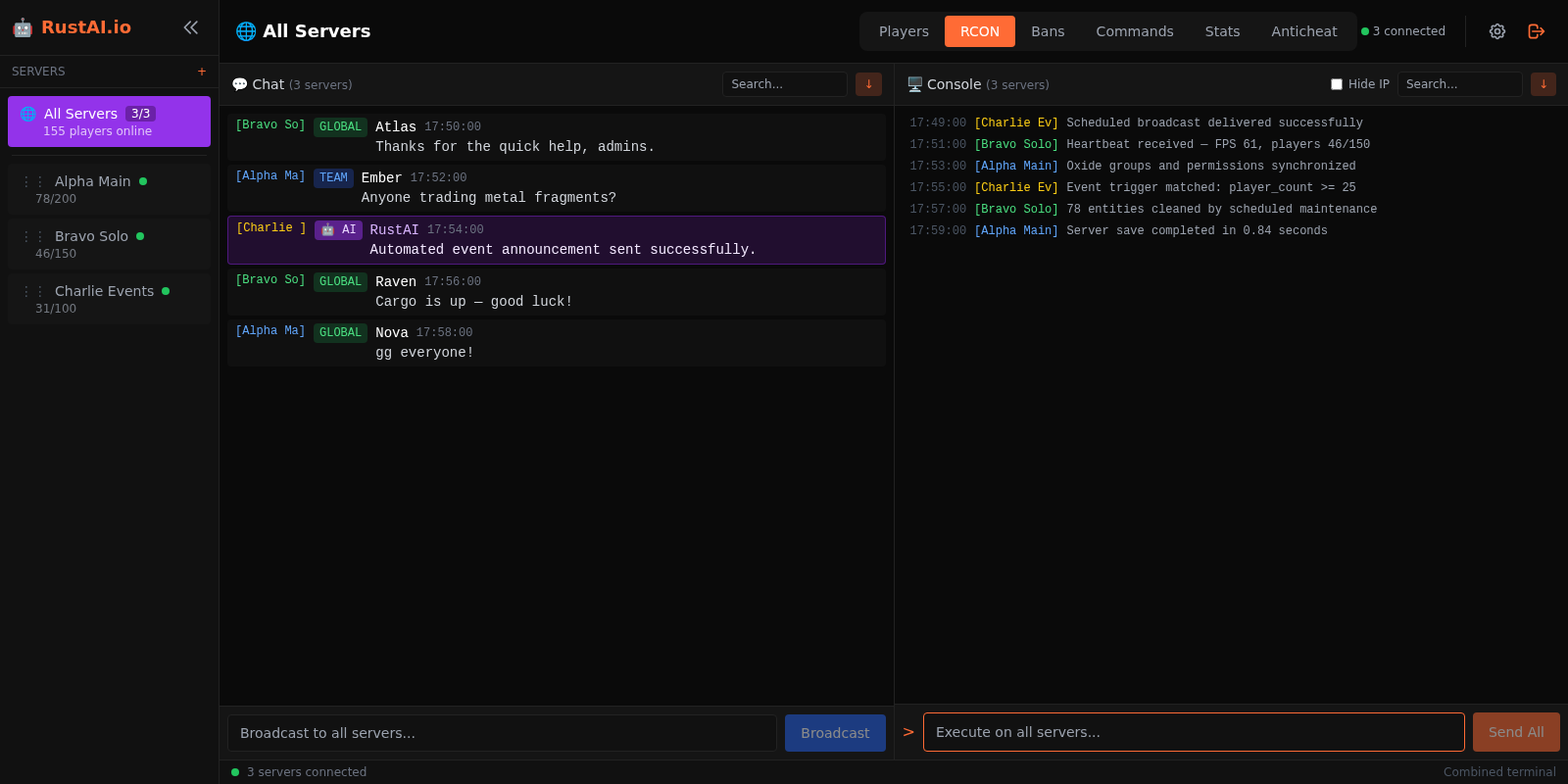Switch to the Players tab
This screenshot has height=784, width=1568.
point(904,31)
